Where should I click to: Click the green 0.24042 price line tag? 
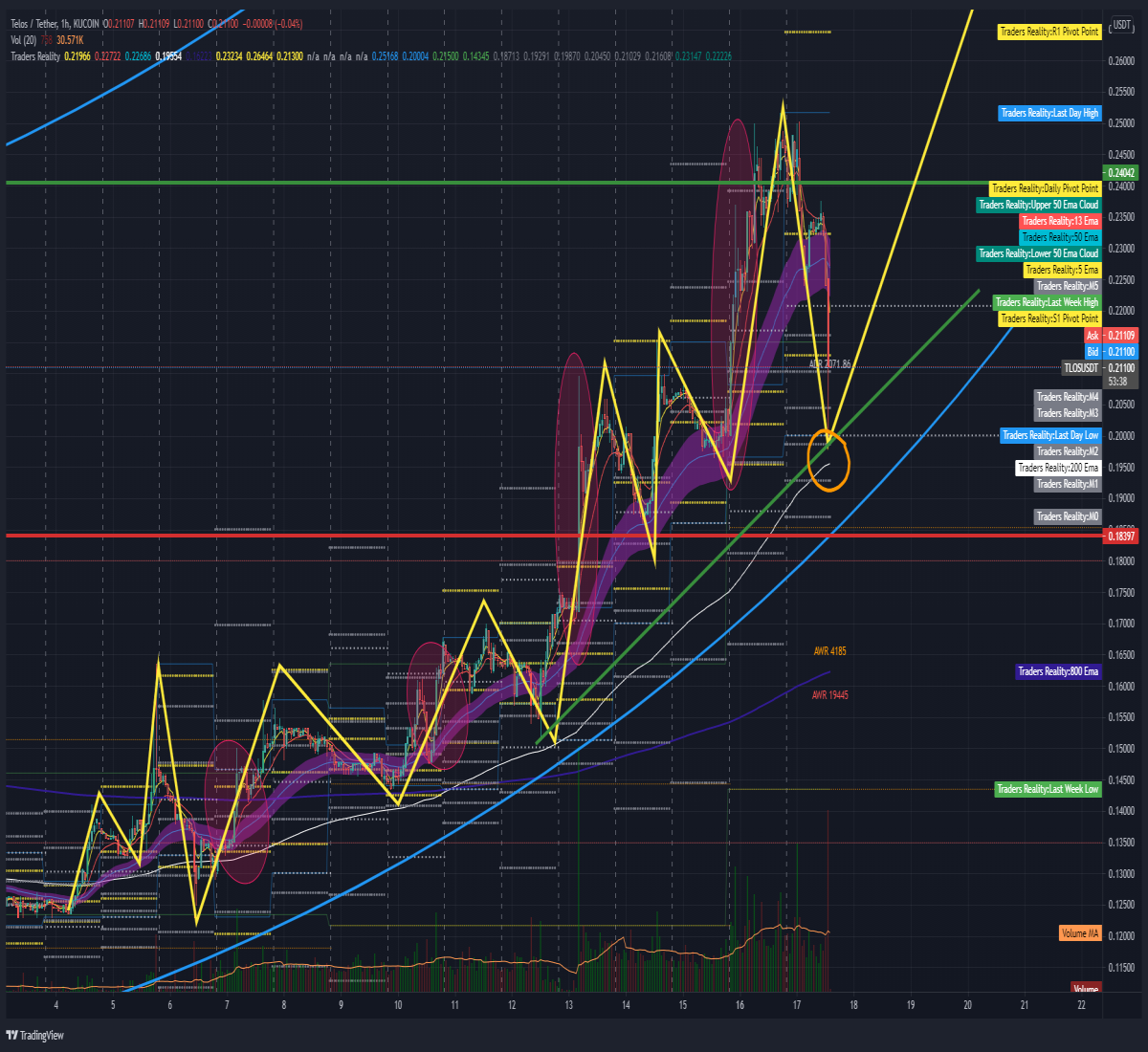pyautogui.click(x=1121, y=173)
